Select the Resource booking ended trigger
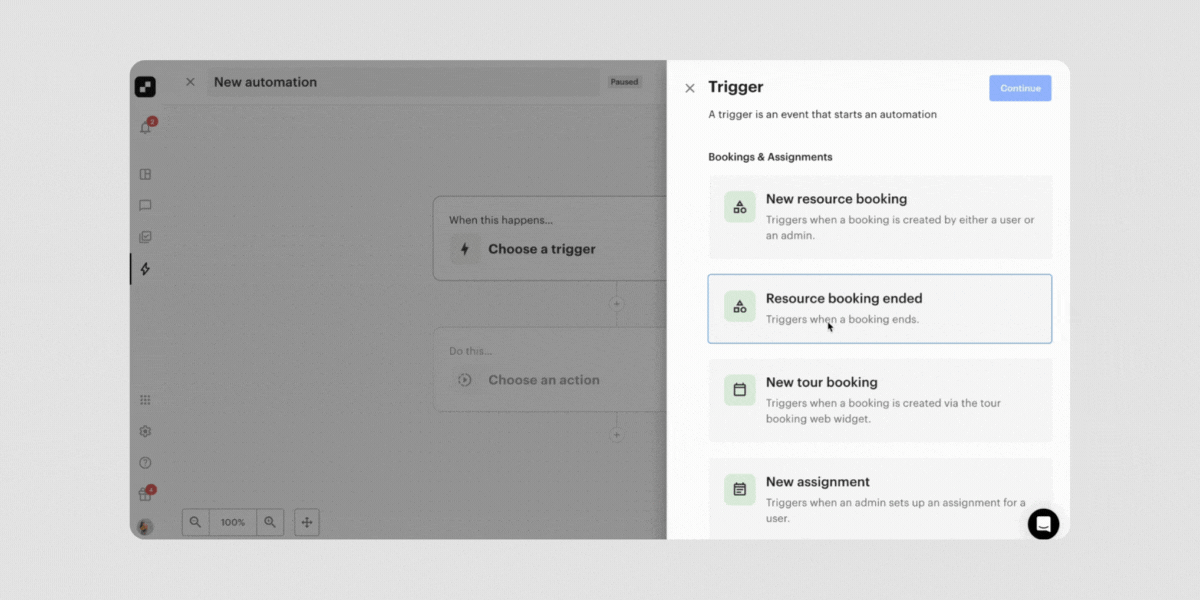 pyautogui.click(x=879, y=308)
